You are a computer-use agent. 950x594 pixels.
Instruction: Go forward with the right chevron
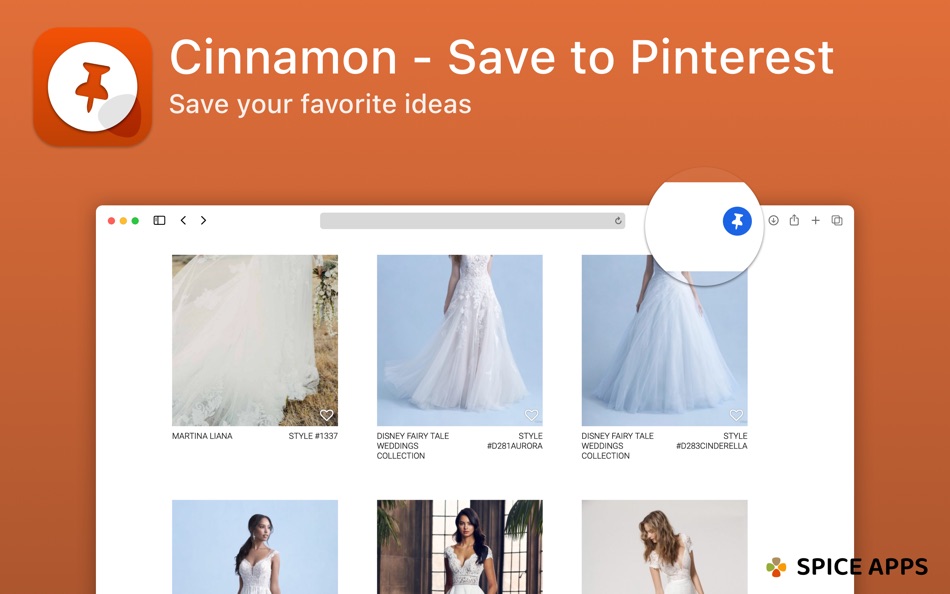click(204, 221)
